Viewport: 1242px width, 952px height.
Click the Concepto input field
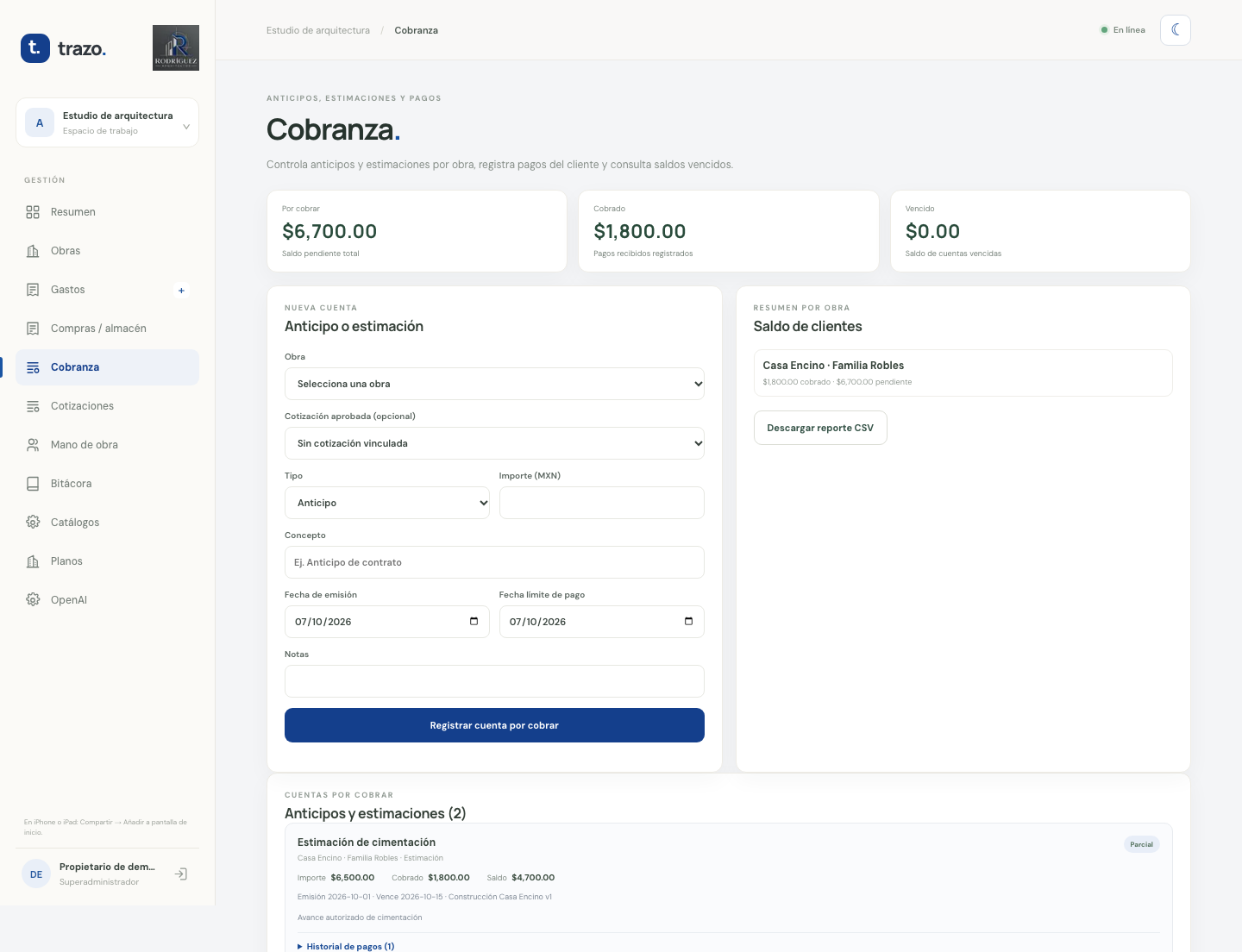[x=494, y=562]
